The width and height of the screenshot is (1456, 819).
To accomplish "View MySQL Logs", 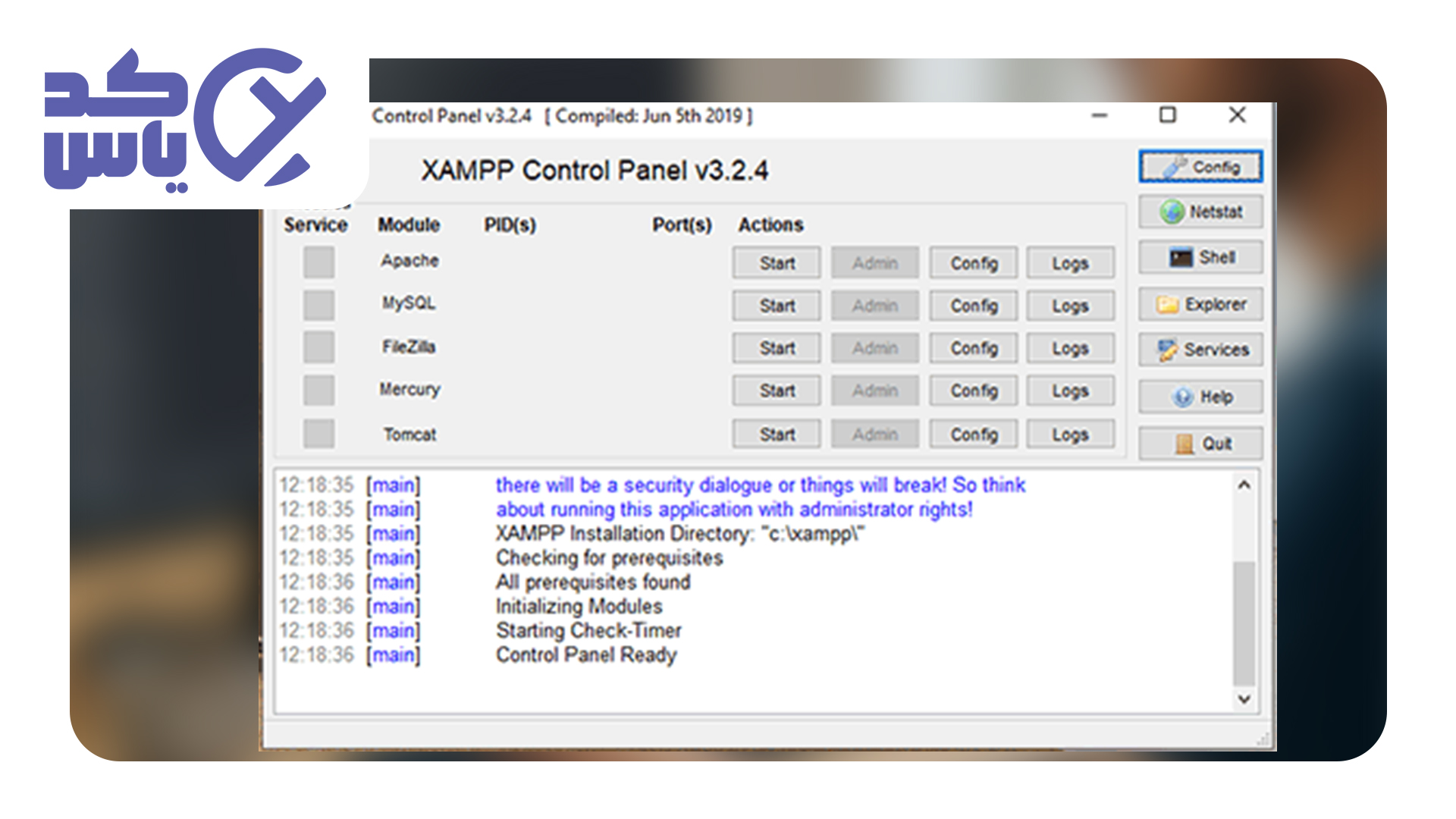I will 1071,306.
